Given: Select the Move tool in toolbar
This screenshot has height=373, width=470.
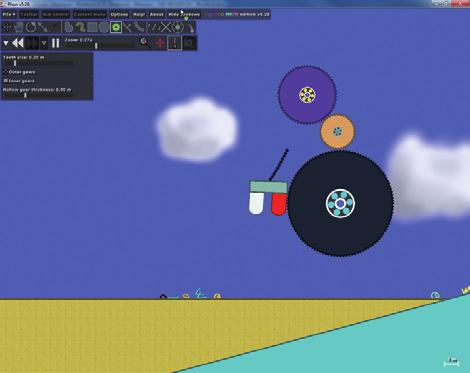Looking at the screenshot, I should tap(7, 27).
